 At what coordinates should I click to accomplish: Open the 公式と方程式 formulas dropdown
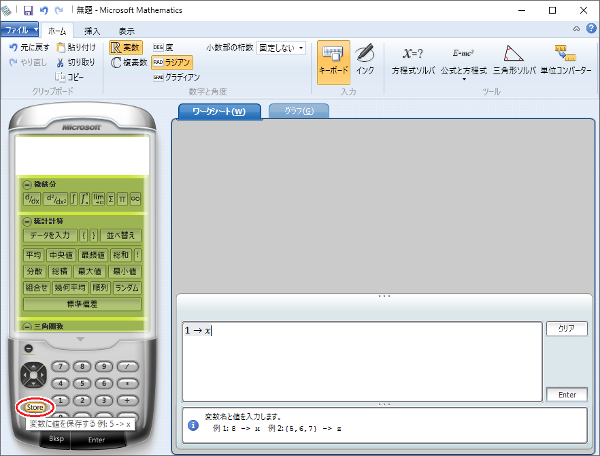(464, 61)
